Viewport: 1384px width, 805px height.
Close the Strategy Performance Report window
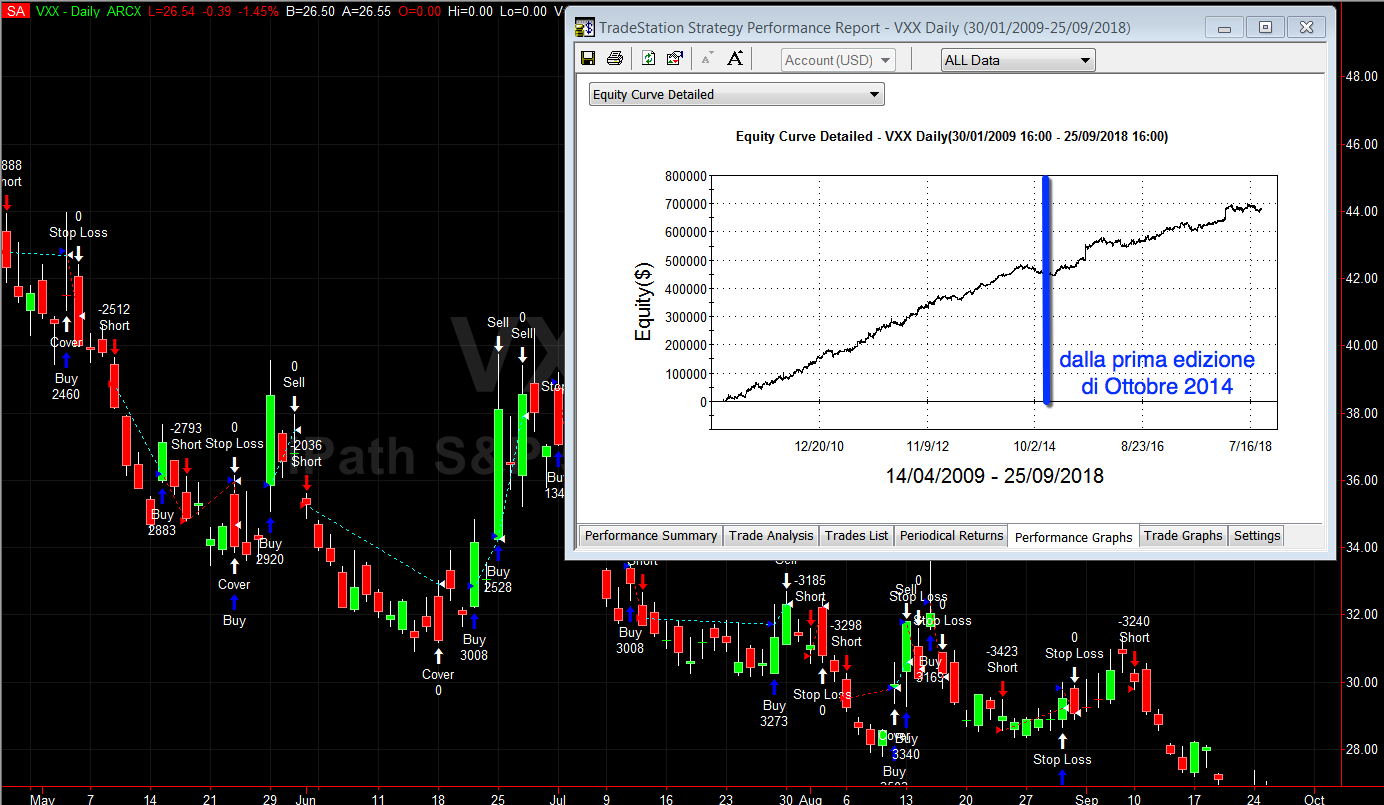(x=1306, y=27)
